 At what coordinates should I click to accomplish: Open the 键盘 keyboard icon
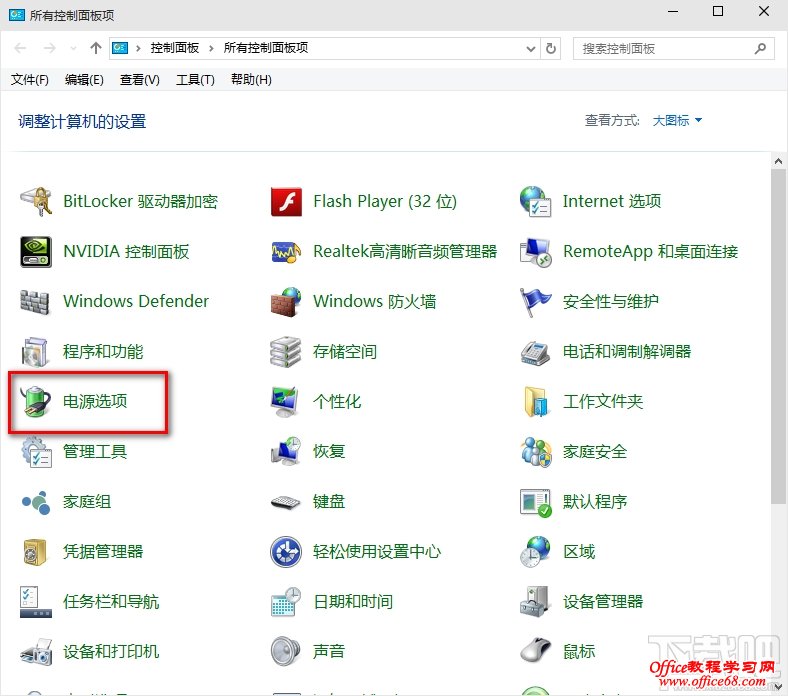[x=285, y=502]
